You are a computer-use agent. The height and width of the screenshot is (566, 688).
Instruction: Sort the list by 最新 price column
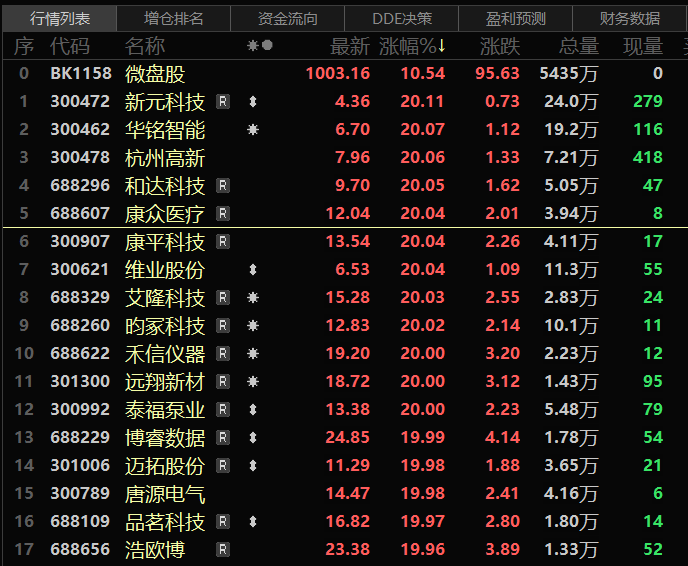click(x=350, y=46)
